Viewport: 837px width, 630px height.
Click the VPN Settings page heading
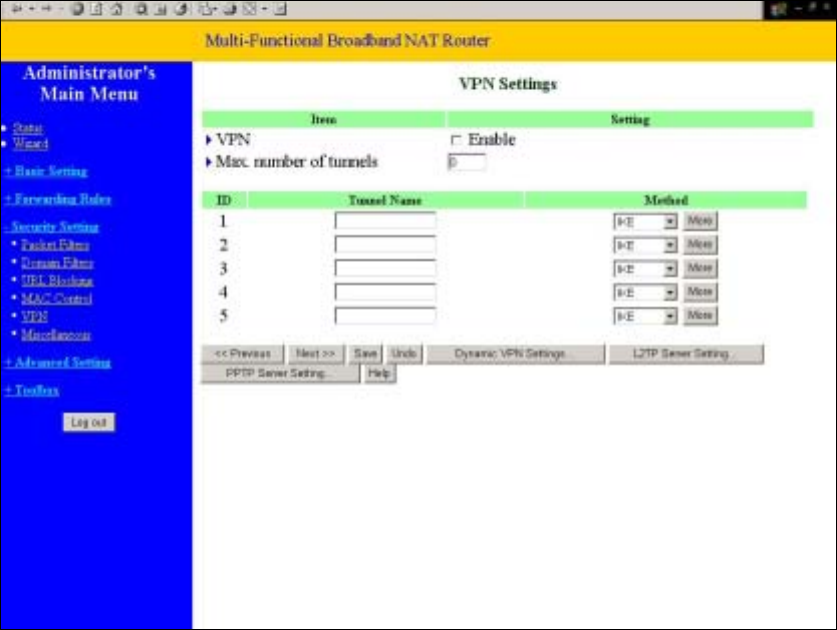[x=508, y=84]
